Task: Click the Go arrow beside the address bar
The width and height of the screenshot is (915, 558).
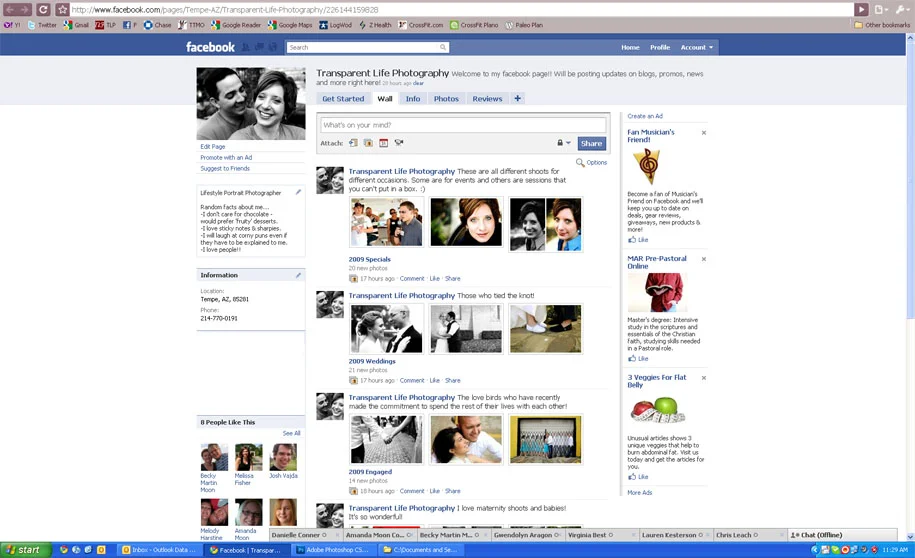Action: point(861,9)
